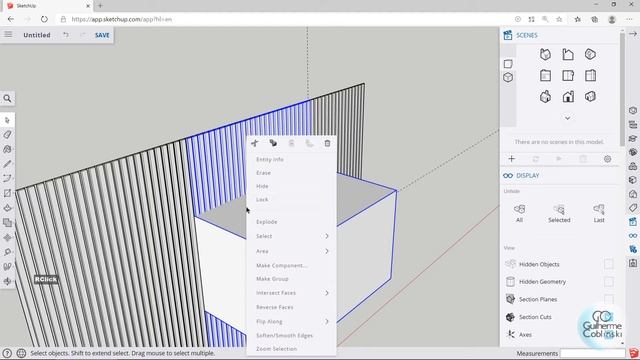Select the Arc drawing tool
The width and height of the screenshot is (640, 360).
7,178
